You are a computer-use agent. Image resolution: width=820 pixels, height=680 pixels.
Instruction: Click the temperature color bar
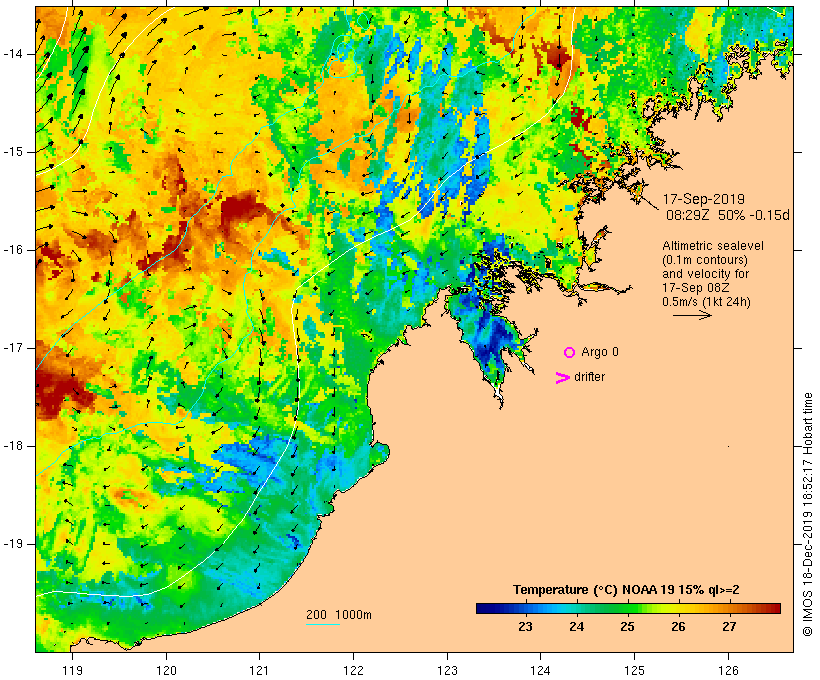tap(628, 608)
